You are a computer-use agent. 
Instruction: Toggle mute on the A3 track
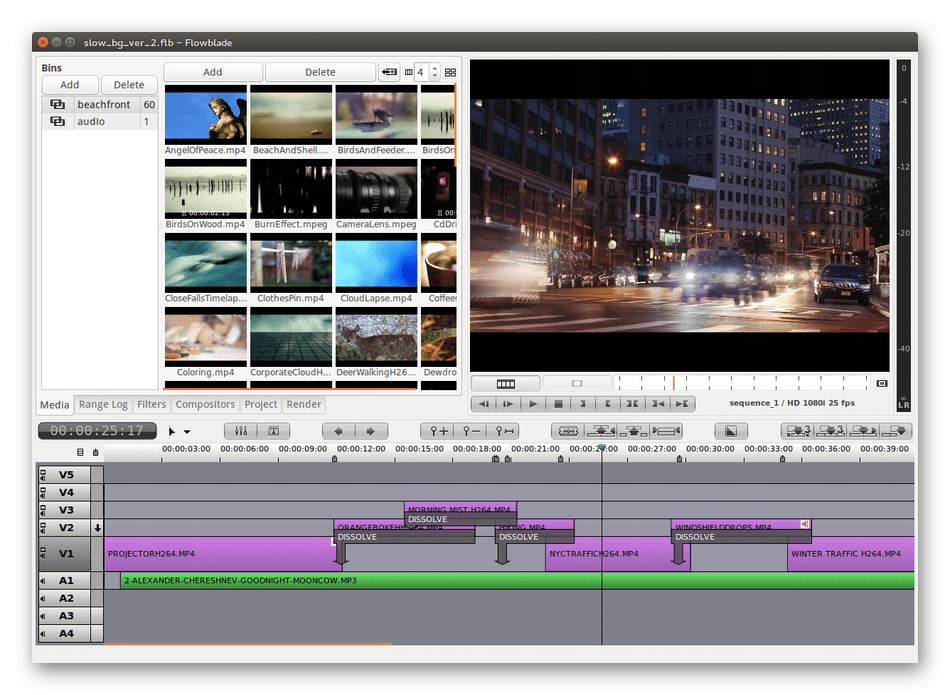pos(43,616)
